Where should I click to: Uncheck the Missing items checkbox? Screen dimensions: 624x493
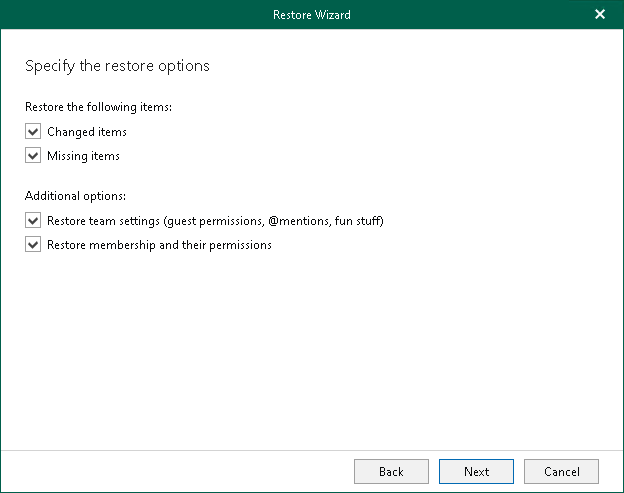point(34,156)
